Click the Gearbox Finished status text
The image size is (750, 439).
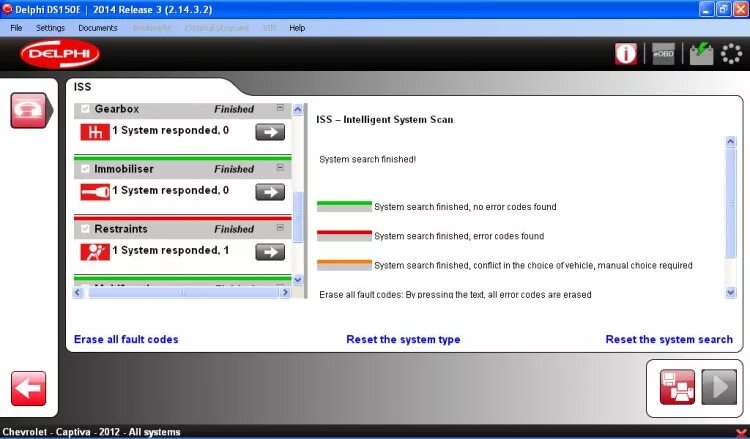coord(234,109)
